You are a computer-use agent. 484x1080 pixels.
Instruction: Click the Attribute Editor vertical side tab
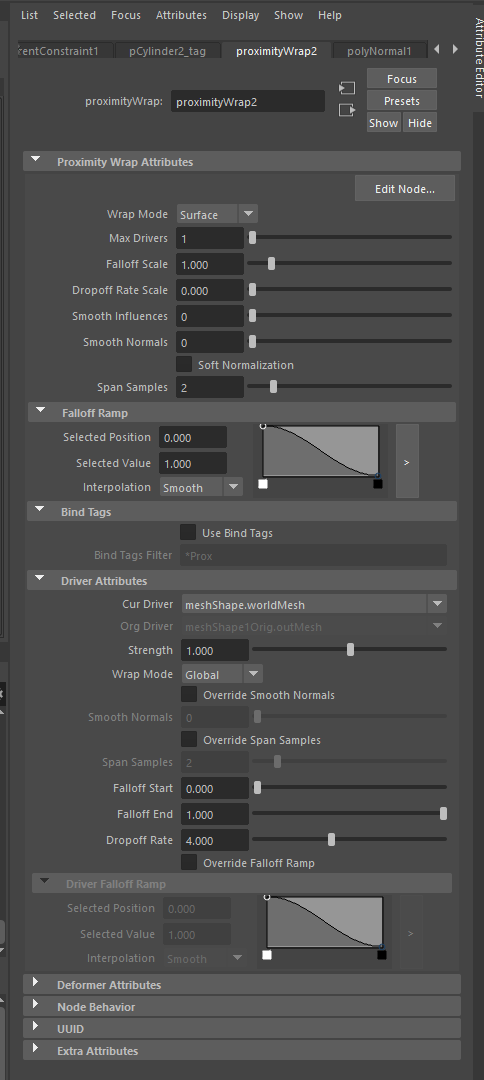pos(478,58)
